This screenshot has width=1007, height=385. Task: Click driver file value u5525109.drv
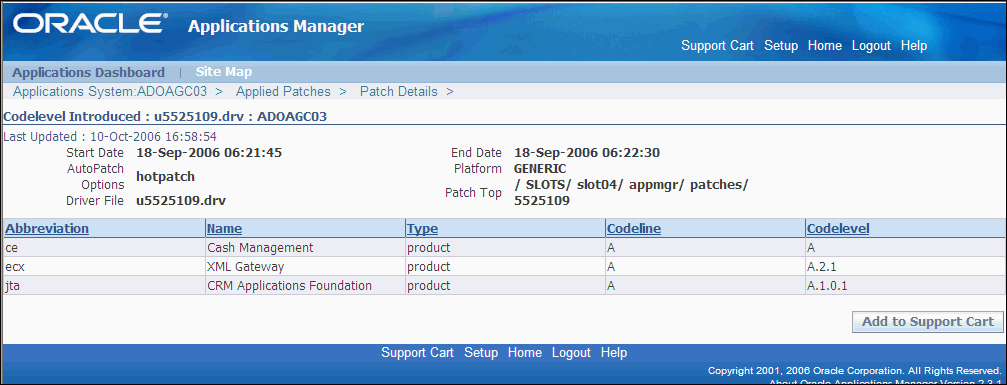click(181, 201)
